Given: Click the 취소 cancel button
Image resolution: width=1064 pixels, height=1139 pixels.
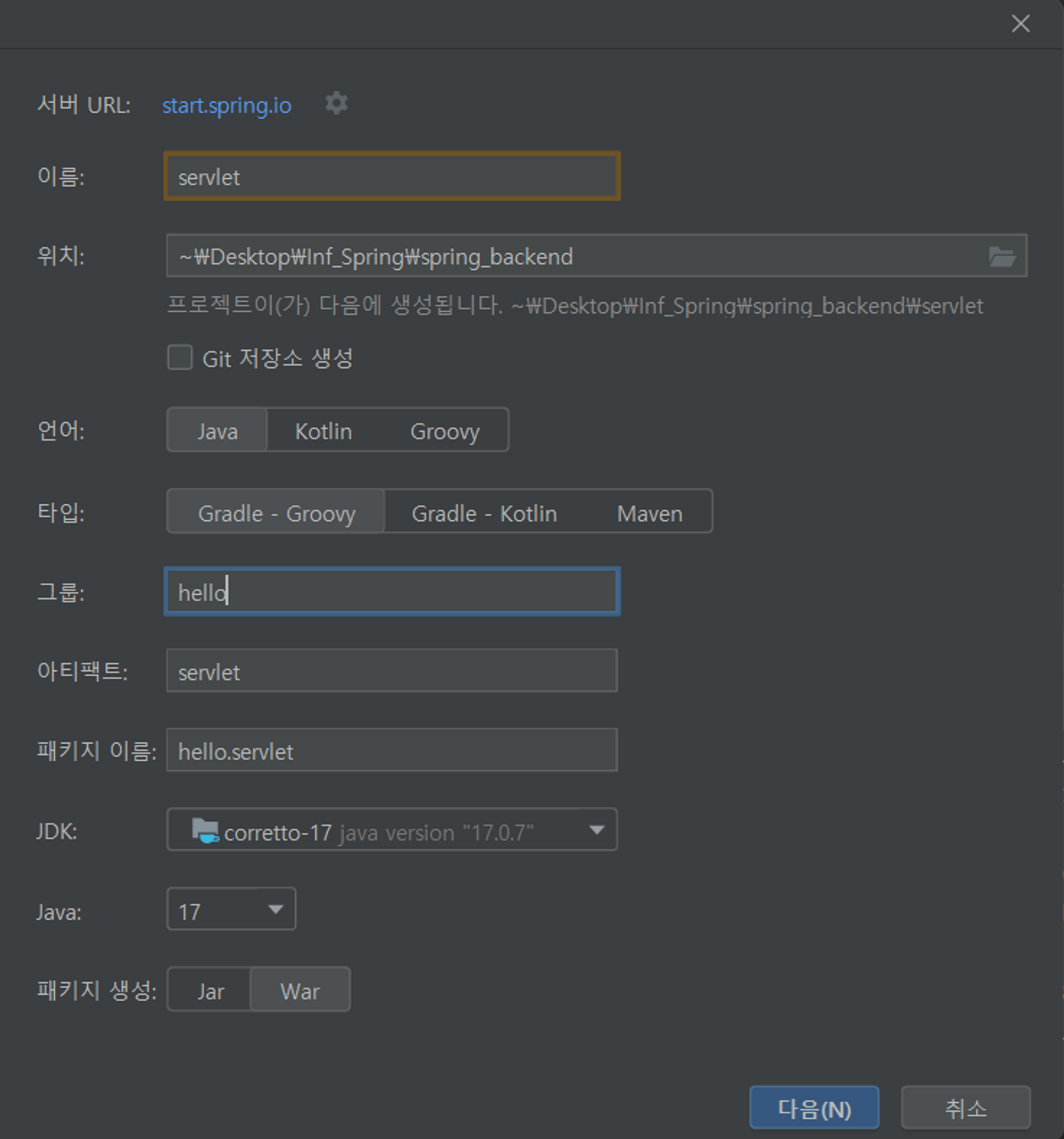Looking at the screenshot, I should click(966, 1109).
